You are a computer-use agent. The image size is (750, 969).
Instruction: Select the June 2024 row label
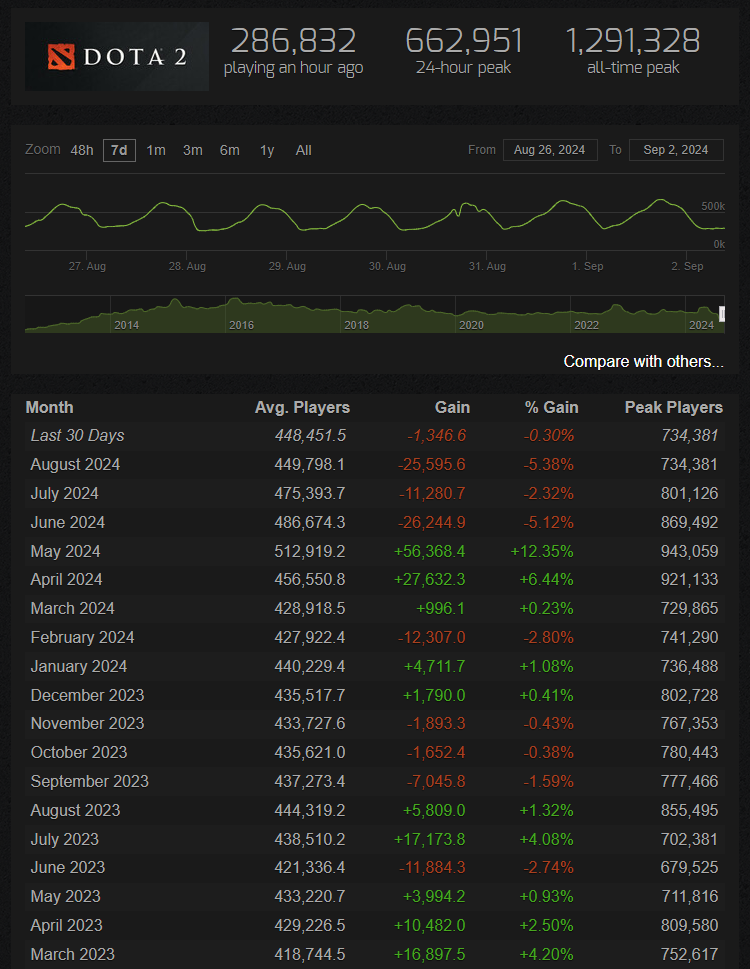tap(67, 522)
